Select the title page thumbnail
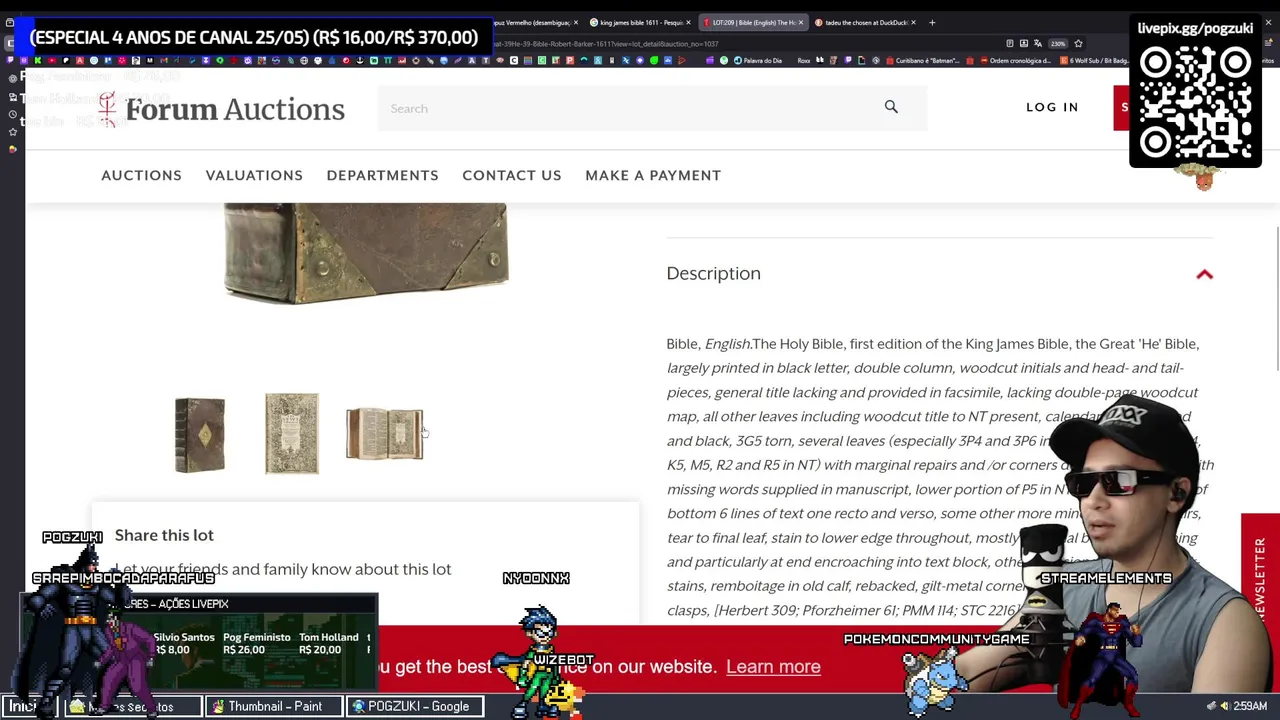Viewport: 1280px width, 720px height. 291,433
